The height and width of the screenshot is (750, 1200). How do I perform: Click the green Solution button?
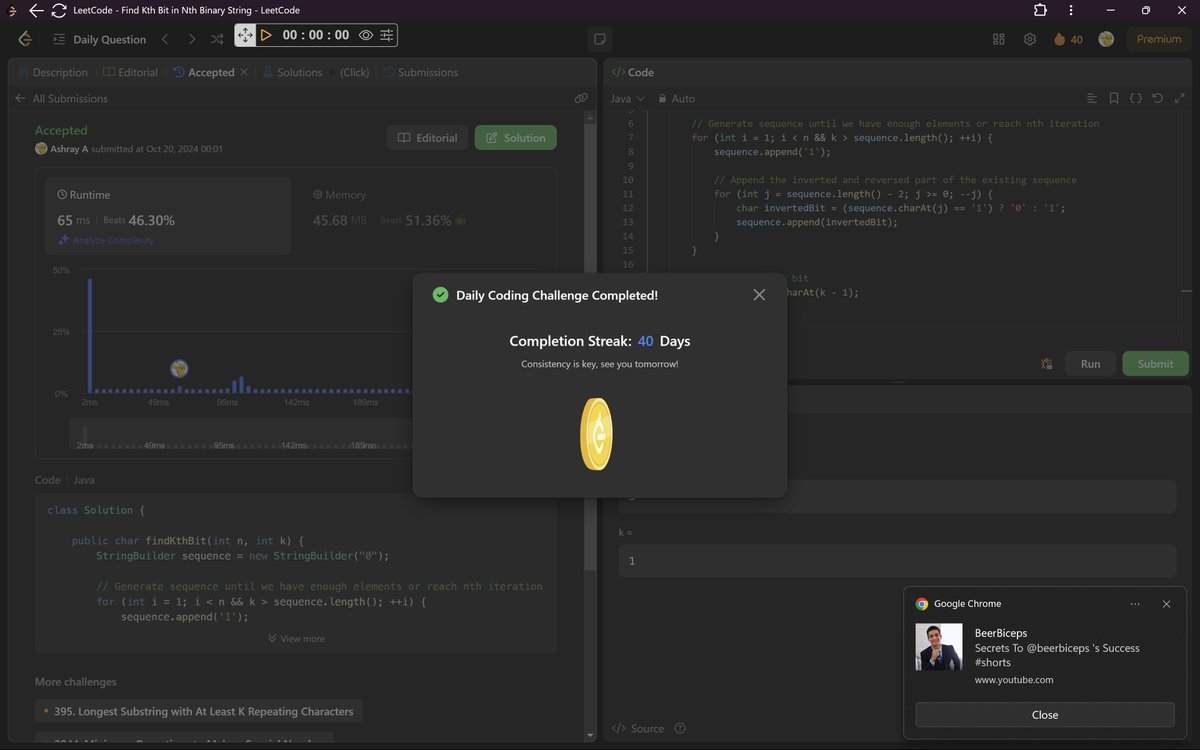click(x=516, y=138)
